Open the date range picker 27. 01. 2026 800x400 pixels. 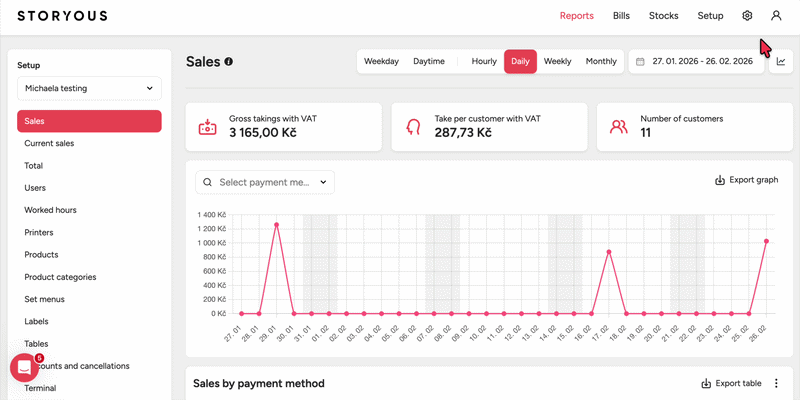(x=702, y=62)
